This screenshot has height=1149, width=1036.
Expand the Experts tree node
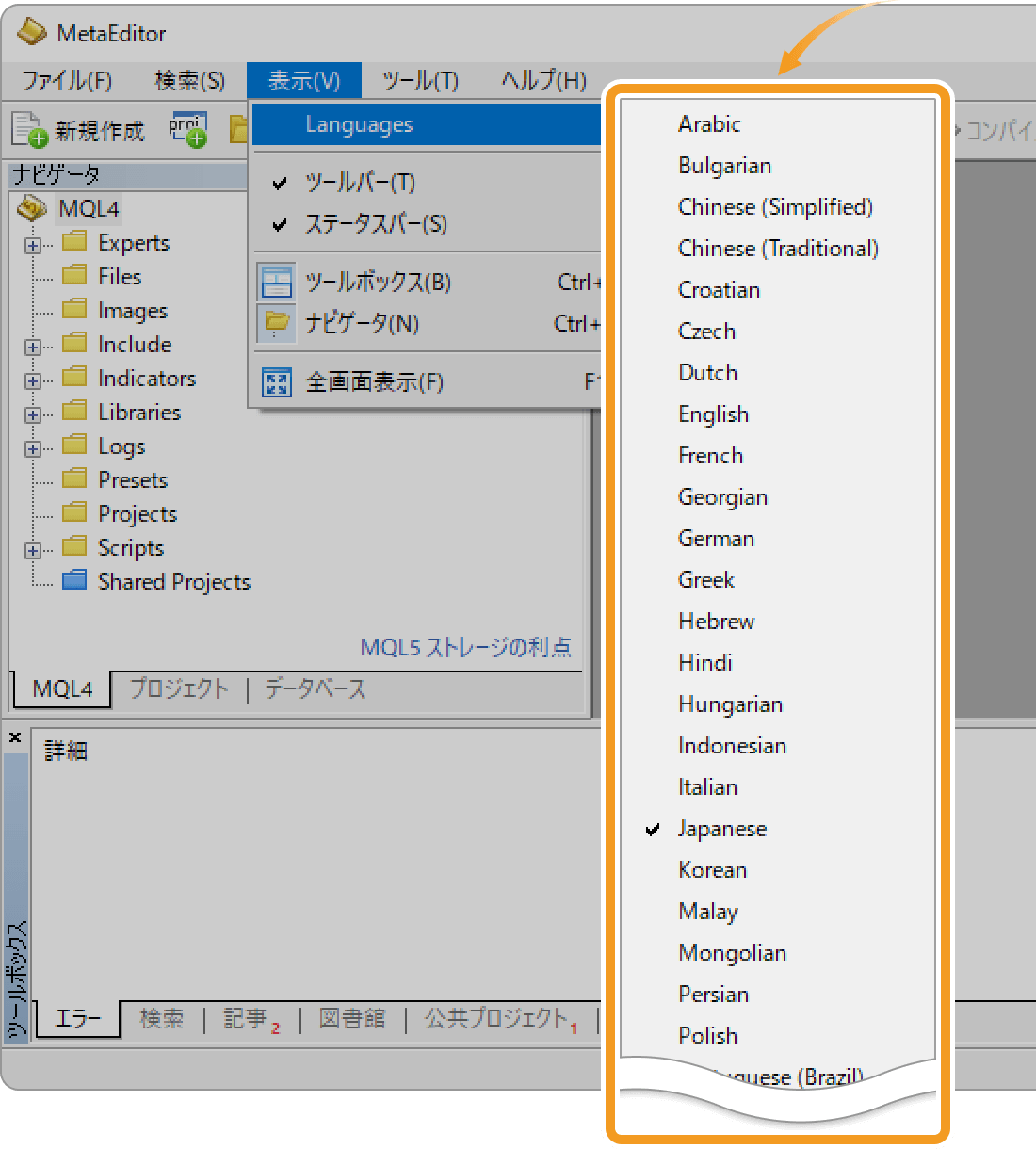(x=33, y=245)
